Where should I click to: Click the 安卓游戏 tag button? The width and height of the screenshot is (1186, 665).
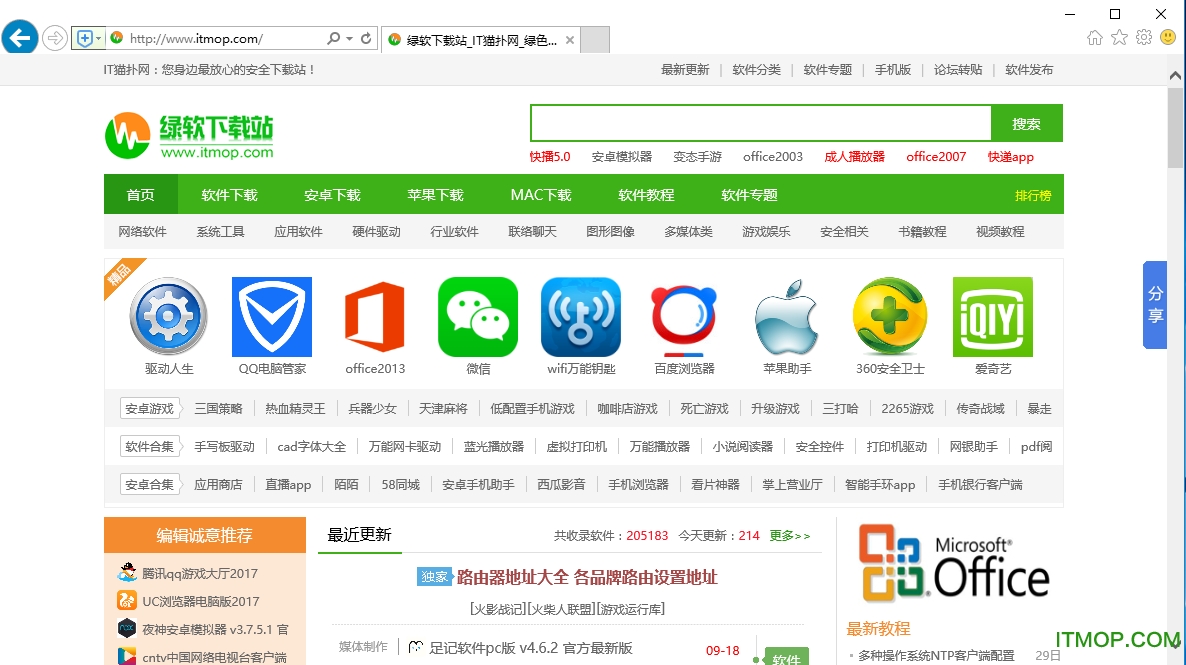tap(150, 409)
